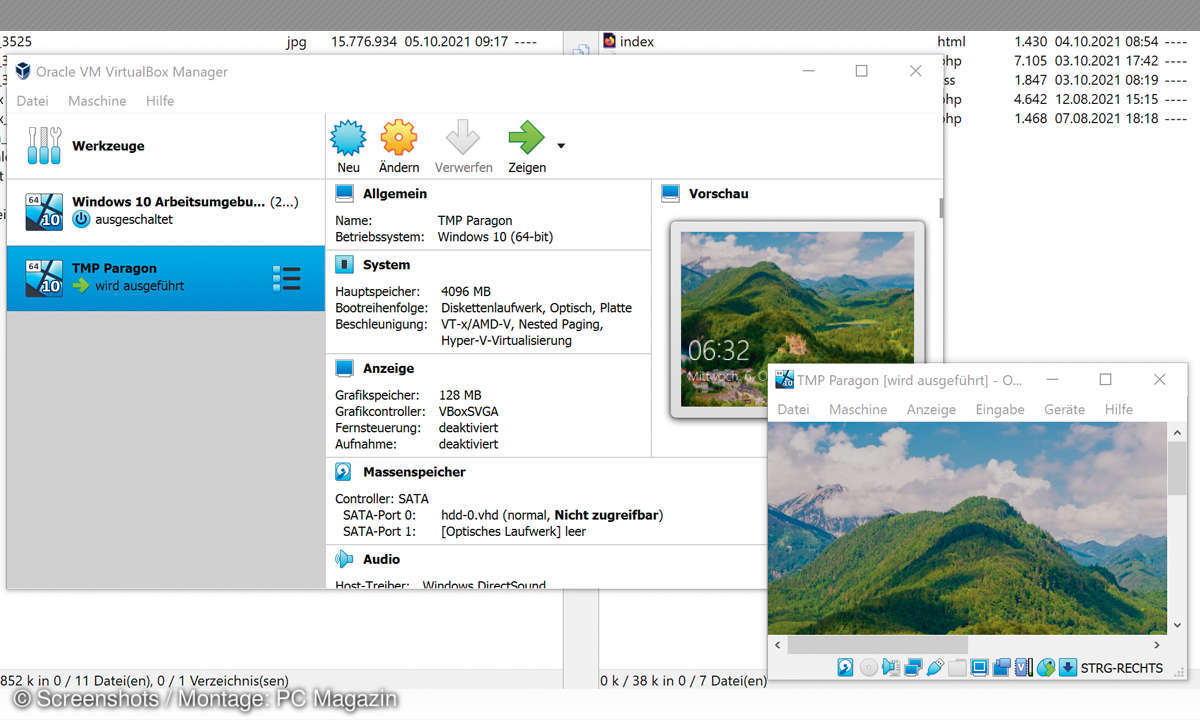Image resolution: width=1200 pixels, height=720 pixels.
Task: Click VirtualBox logo icon in Manager title bar
Action: (x=23, y=71)
